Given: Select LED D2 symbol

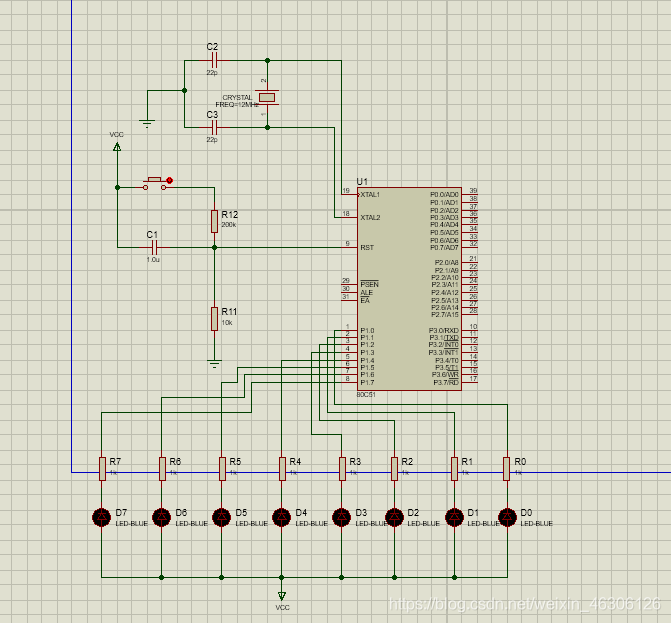Looking at the screenshot, I should (394, 517).
